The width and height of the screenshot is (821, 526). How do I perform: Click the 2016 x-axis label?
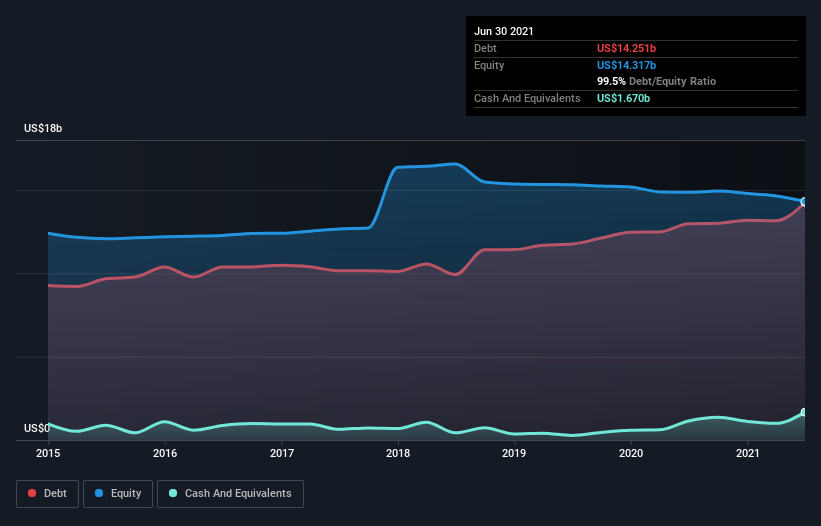click(x=165, y=453)
